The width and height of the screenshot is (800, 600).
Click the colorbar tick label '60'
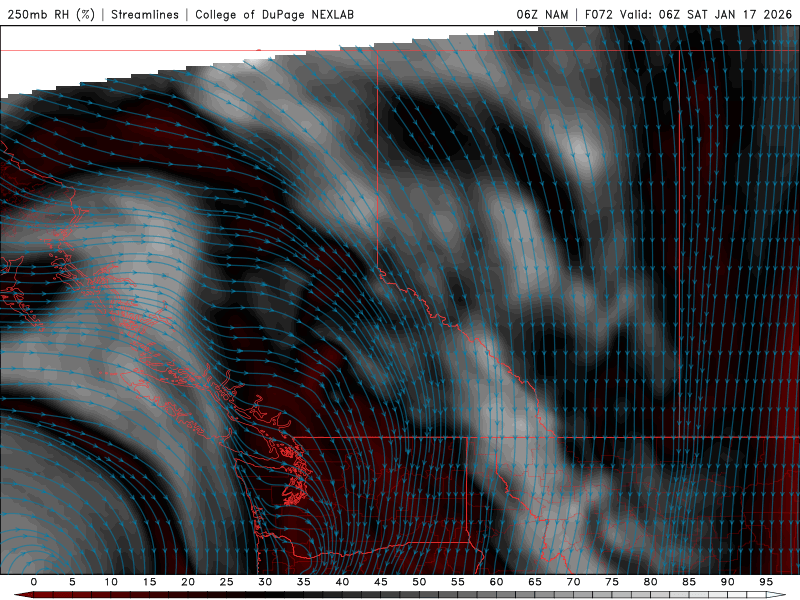496,582
